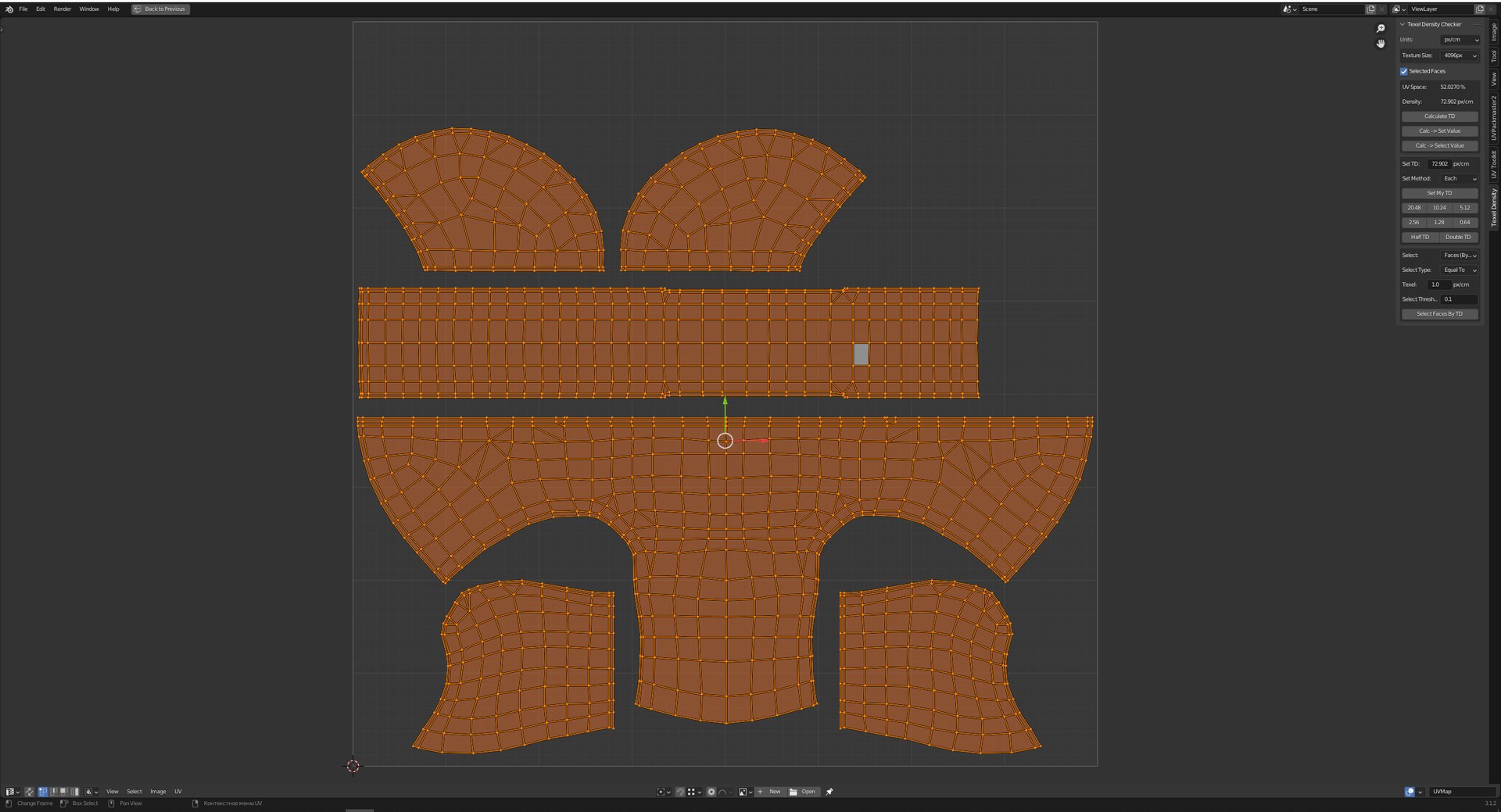Select vertex selection mode icon

[43, 792]
